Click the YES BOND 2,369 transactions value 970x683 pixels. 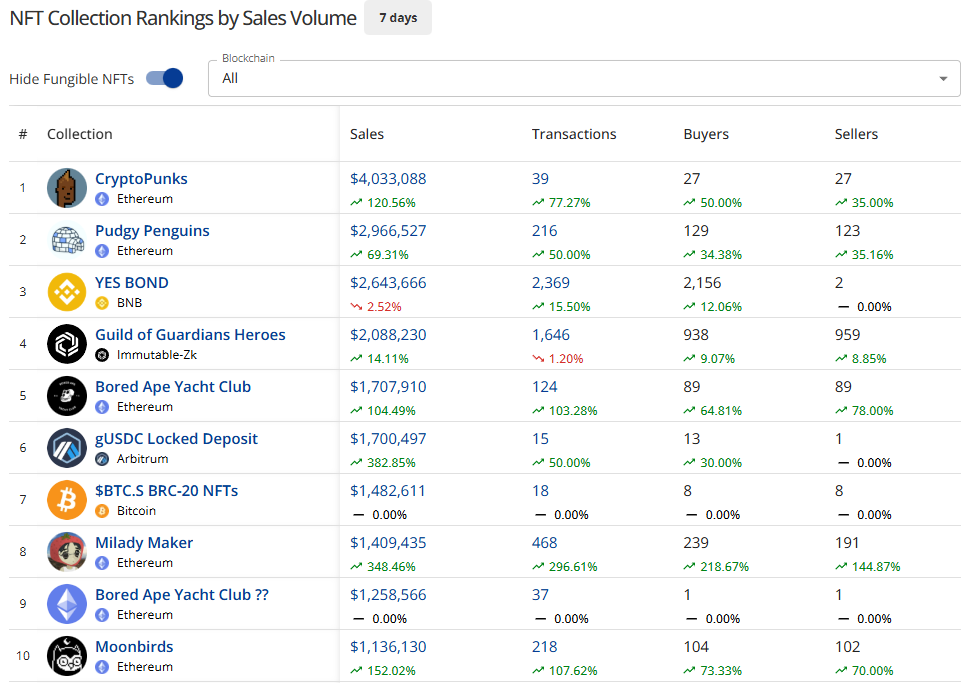pyautogui.click(x=551, y=283)
